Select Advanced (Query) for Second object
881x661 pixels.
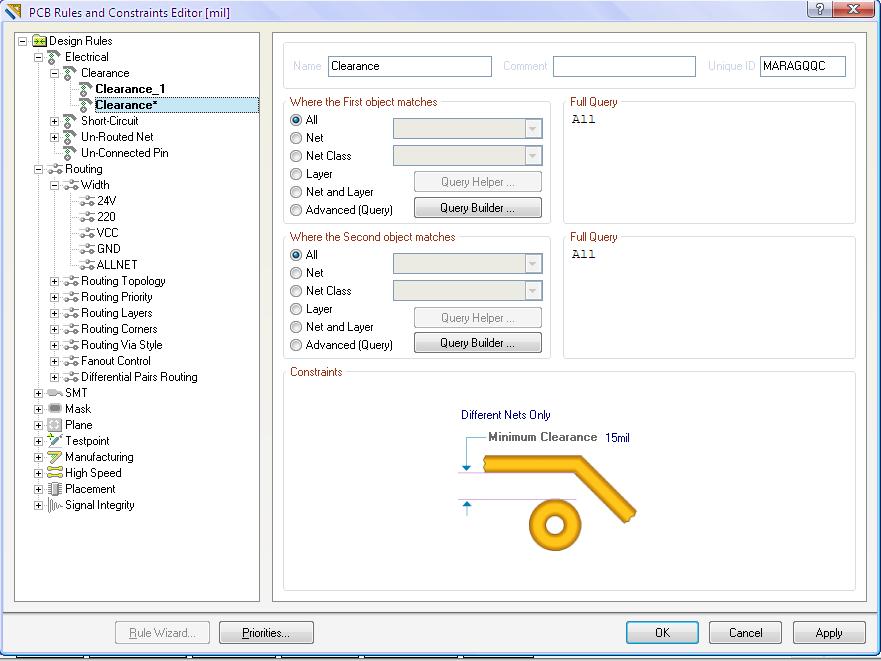click(x=296, y=345)
